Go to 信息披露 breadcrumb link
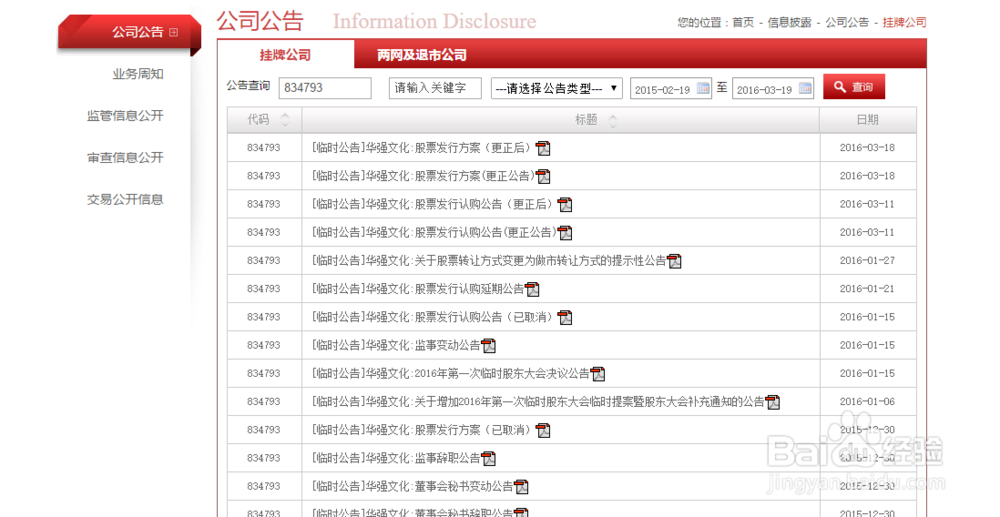 (790, 22)
